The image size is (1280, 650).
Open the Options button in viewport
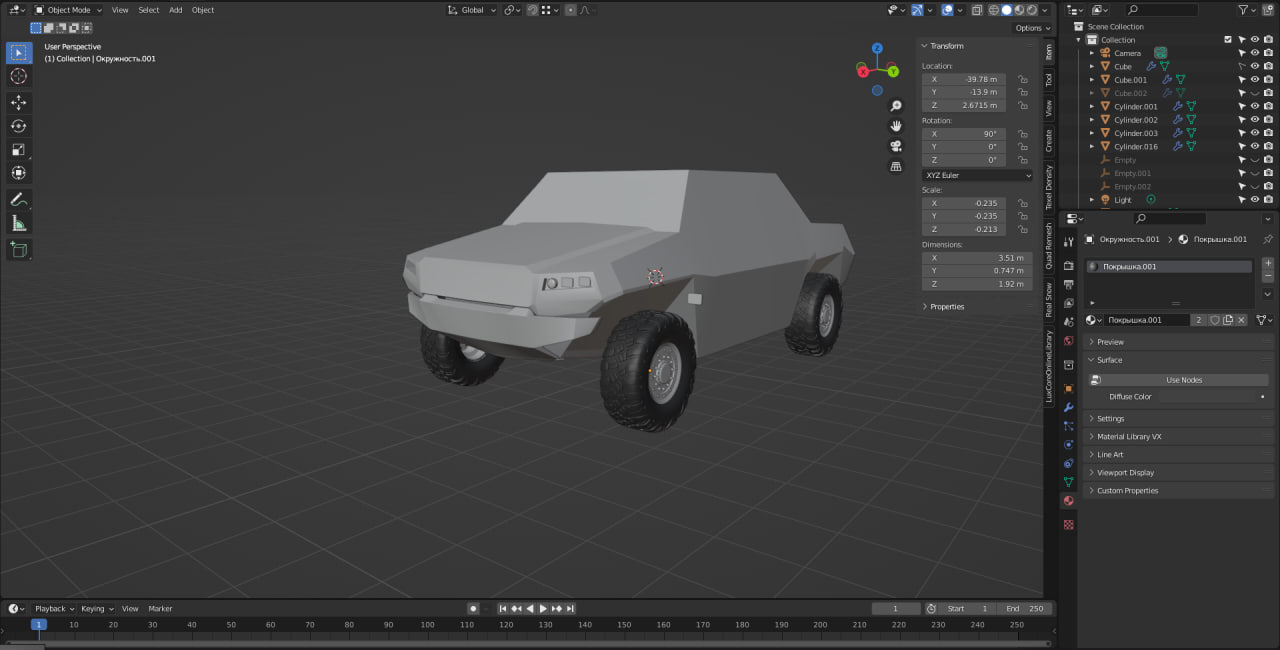(1029, 28)
